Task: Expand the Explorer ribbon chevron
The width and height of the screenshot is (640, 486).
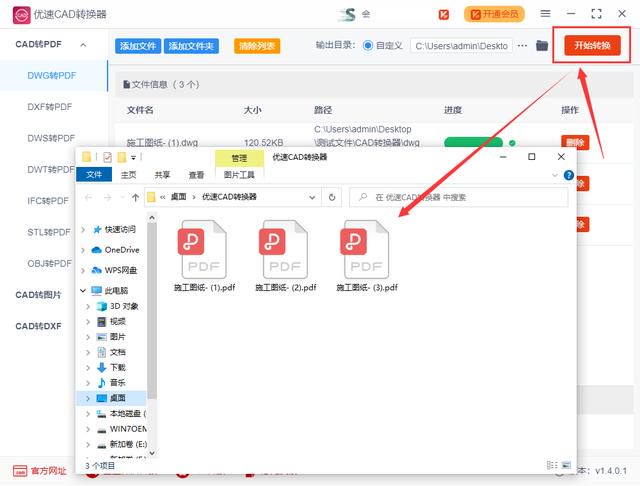Action: point(555,175)
